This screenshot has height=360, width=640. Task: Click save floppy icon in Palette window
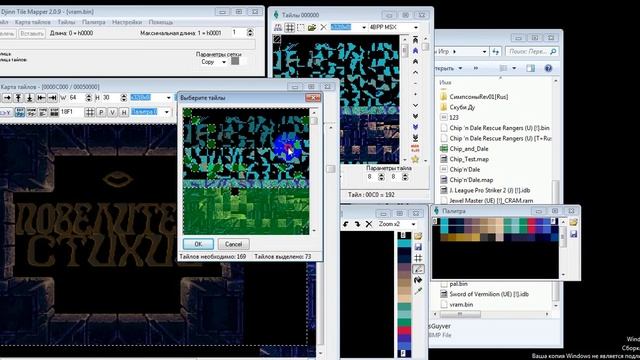click(x=573, y=234)
